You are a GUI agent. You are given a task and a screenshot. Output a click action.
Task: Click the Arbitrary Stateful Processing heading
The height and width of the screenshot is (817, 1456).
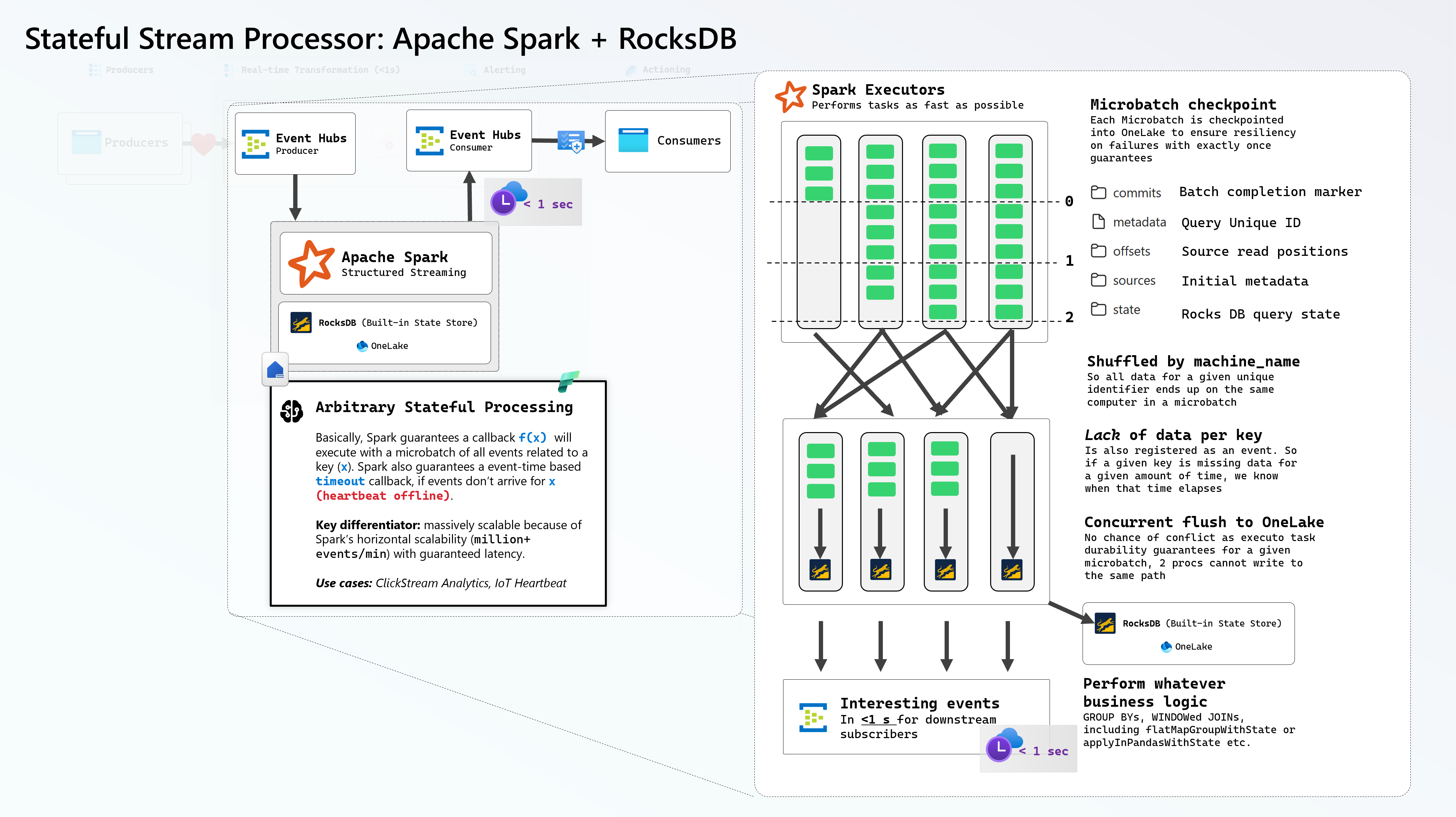[x=444, y=407]
